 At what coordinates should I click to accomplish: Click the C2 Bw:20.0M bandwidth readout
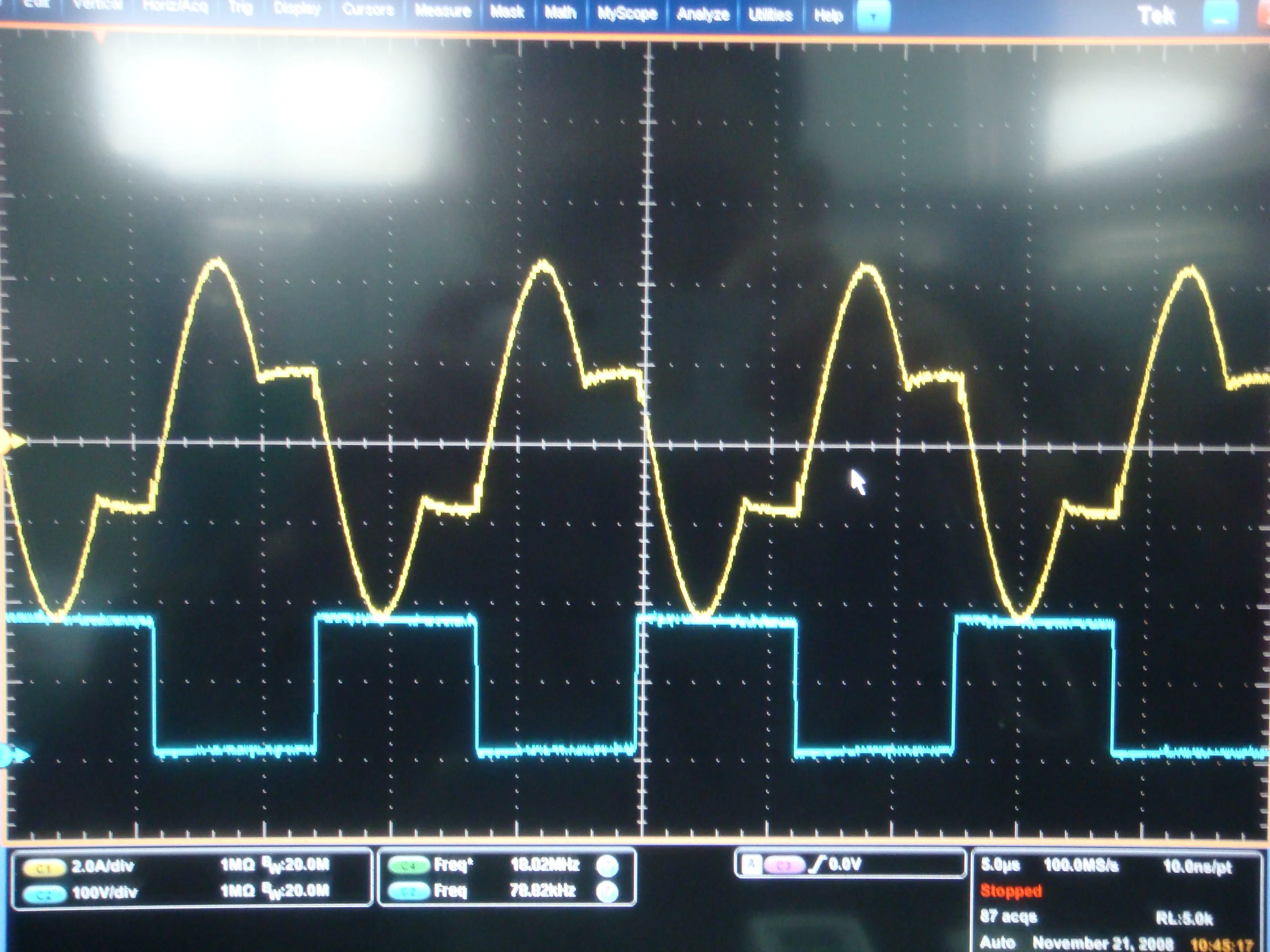tap(296, 892)
